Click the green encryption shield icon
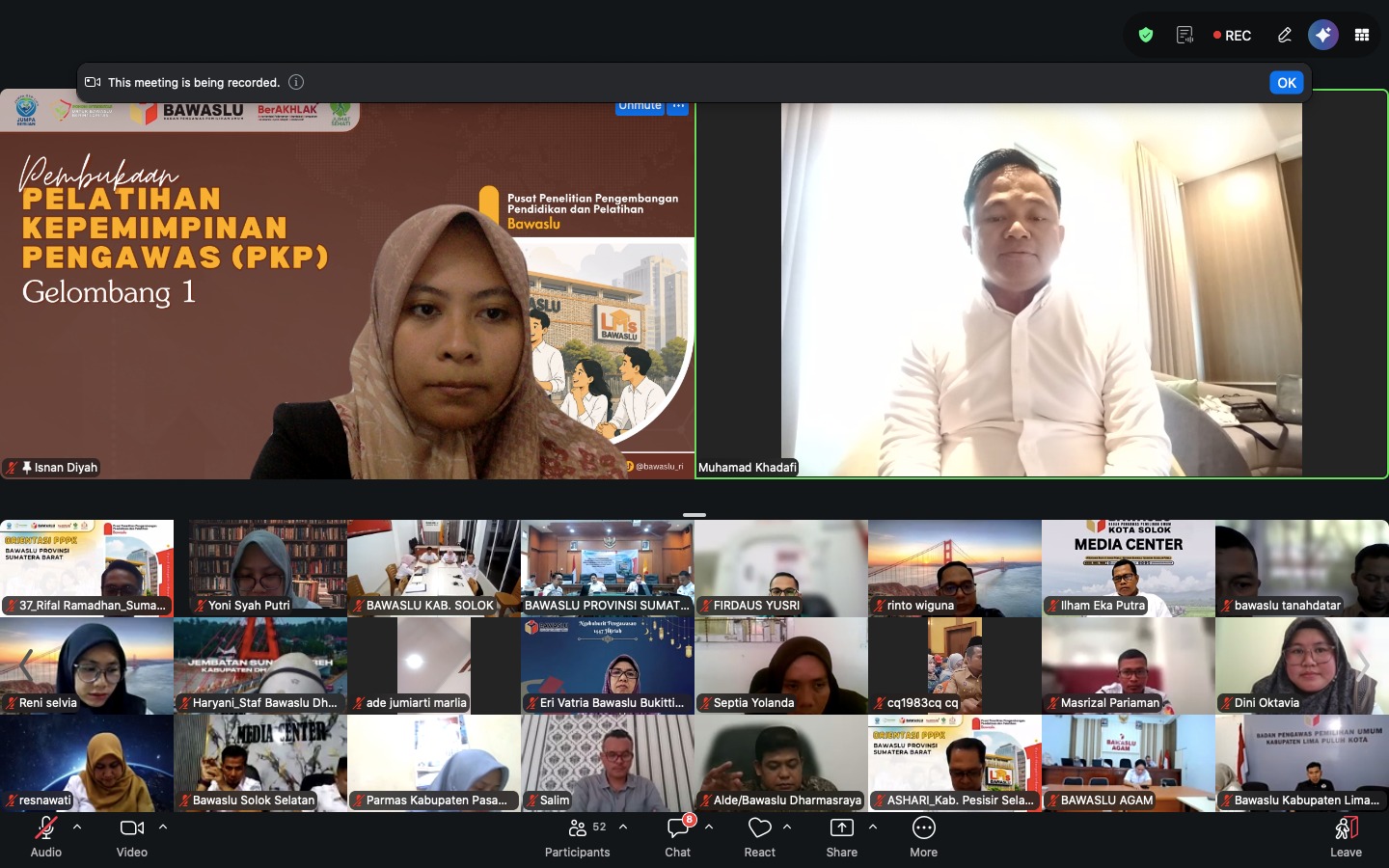This screenshot has width=1389, height=868. [x=1146, y=36]
